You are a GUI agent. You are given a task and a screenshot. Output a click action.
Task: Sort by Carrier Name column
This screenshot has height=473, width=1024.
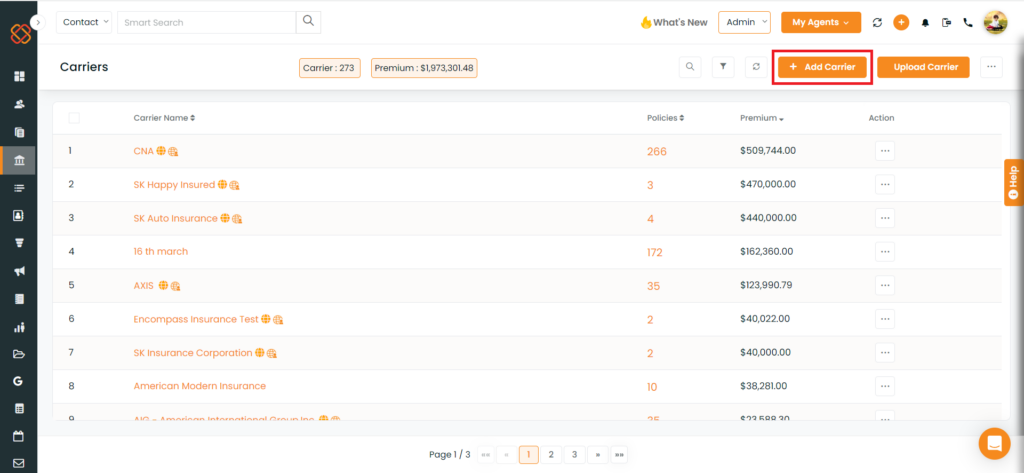[x=164, y=118]
